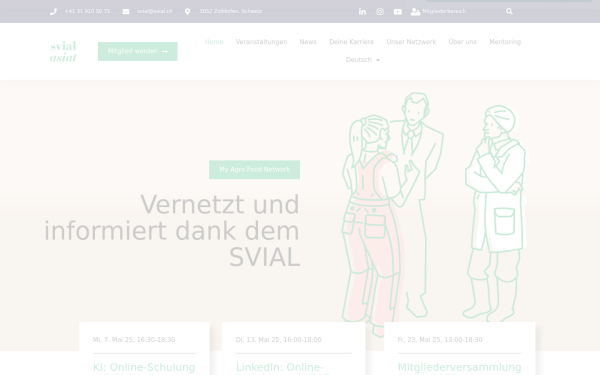
Task: Open the News menu item
Action: 308,42
